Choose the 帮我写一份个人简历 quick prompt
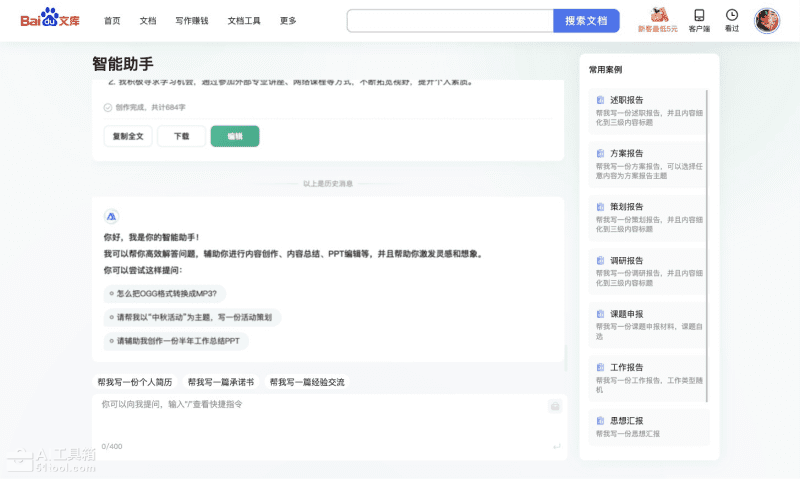The image size is (800, 479). pyautogui.click(x=135, y=382)
